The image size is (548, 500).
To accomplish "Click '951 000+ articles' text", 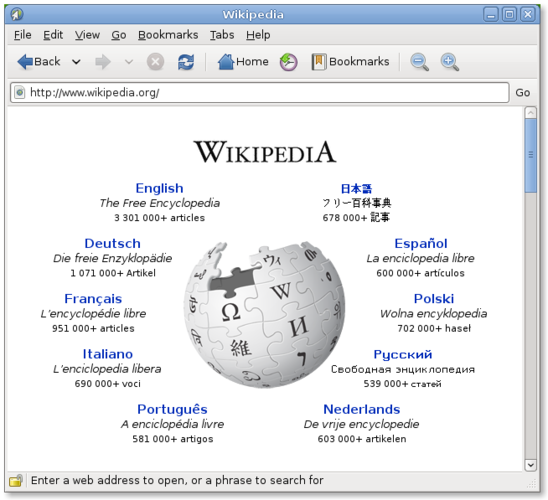I will click(x=93, y=328).
